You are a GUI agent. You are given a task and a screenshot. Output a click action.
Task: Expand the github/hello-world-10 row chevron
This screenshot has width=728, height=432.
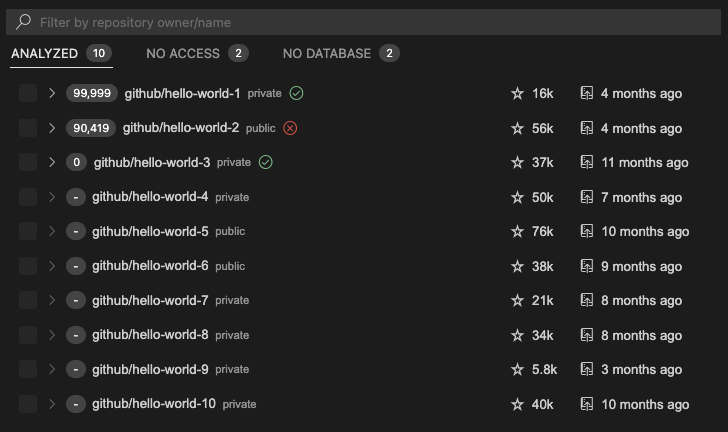[x=52, y=404]
